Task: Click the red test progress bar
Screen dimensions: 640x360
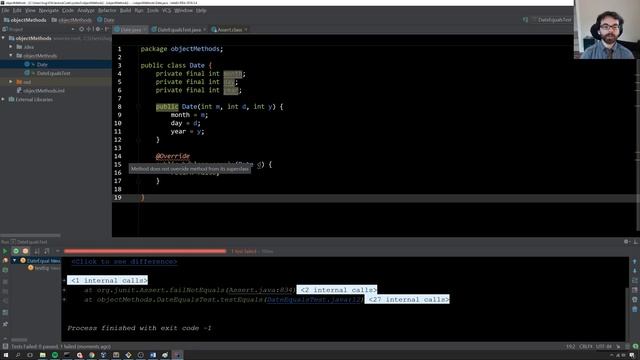Action: click(x=145, y=251)
